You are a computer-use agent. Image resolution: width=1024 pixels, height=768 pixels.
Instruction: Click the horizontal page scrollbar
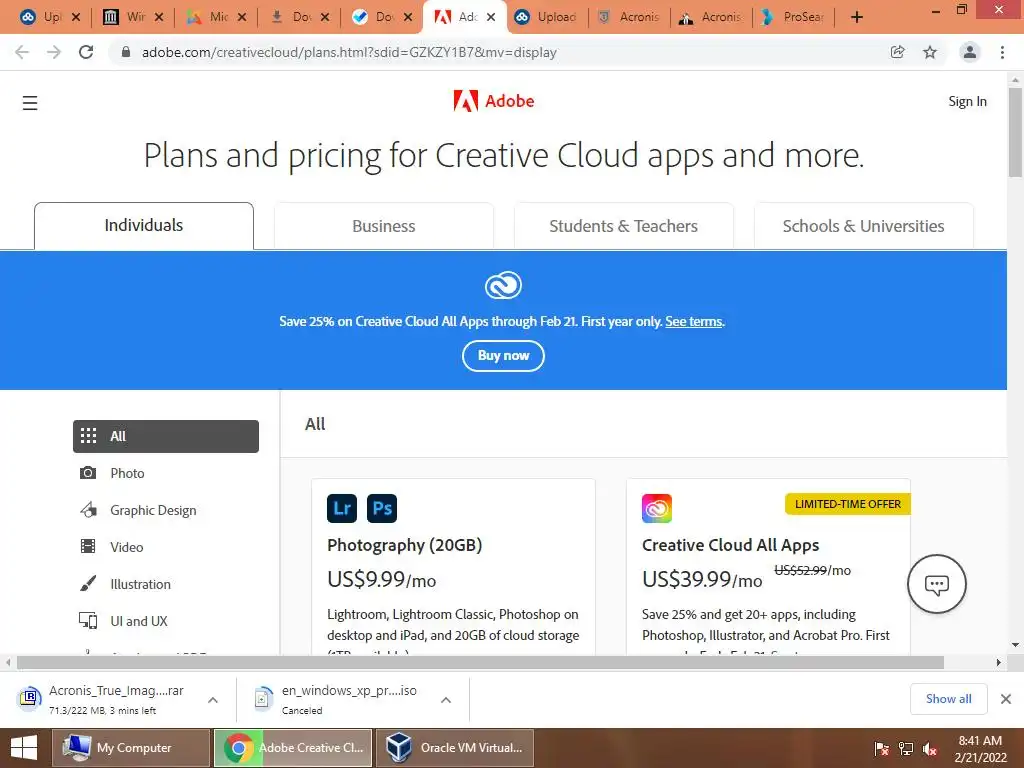pos(480,663)
